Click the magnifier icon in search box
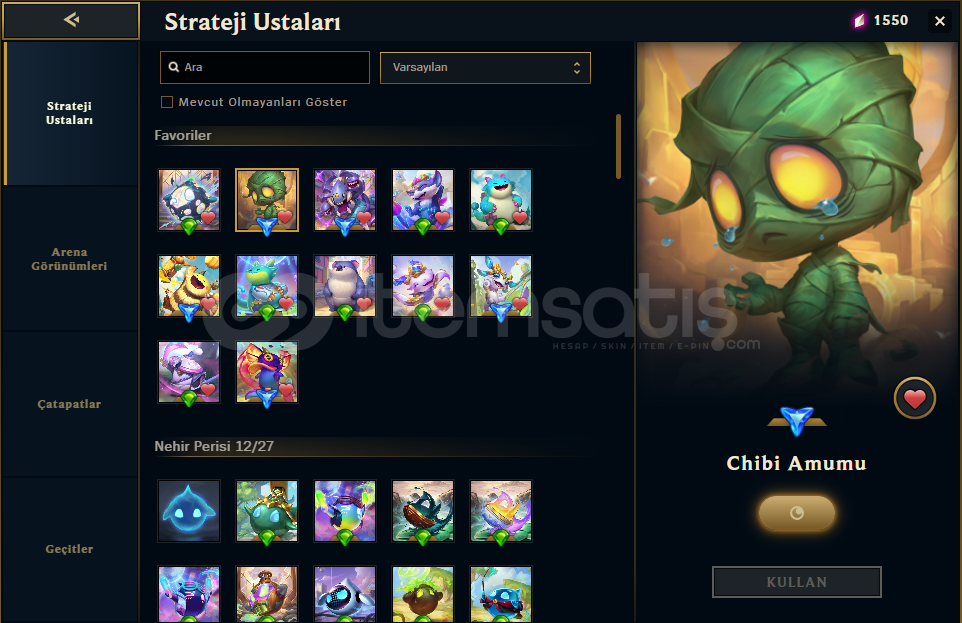Image resolution: width=962 pixels, height=623 pixels. click(x=174, y=68)
